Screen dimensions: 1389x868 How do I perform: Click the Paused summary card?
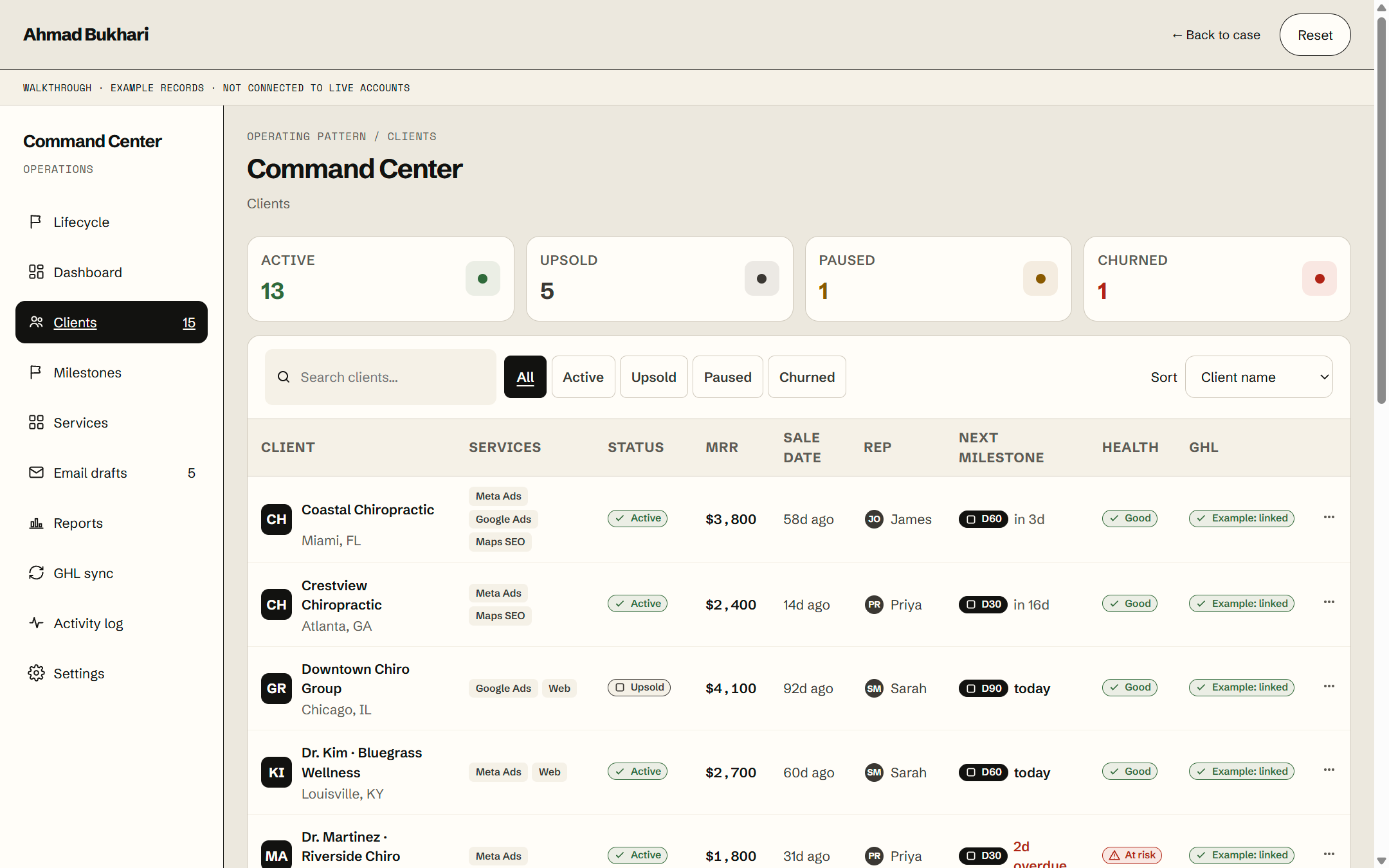(x=938, y=278)
